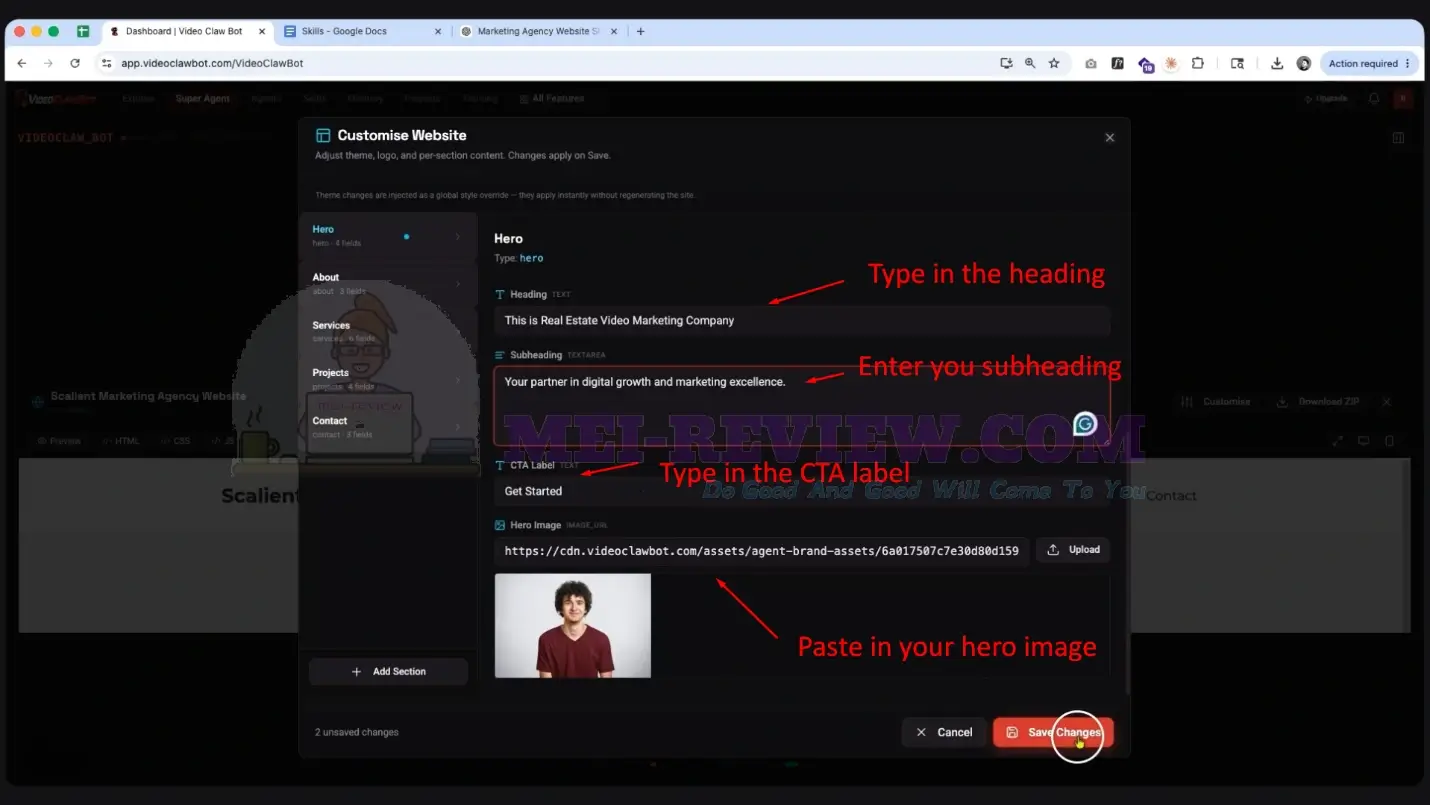Select the Dashboard | Video Claw Bot tab
This screenshot has height=805, width=1430.
tap(187, 31)
